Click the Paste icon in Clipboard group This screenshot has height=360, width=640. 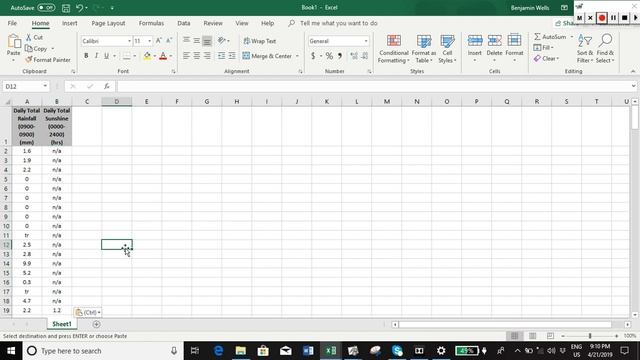(x=13, y=42)
